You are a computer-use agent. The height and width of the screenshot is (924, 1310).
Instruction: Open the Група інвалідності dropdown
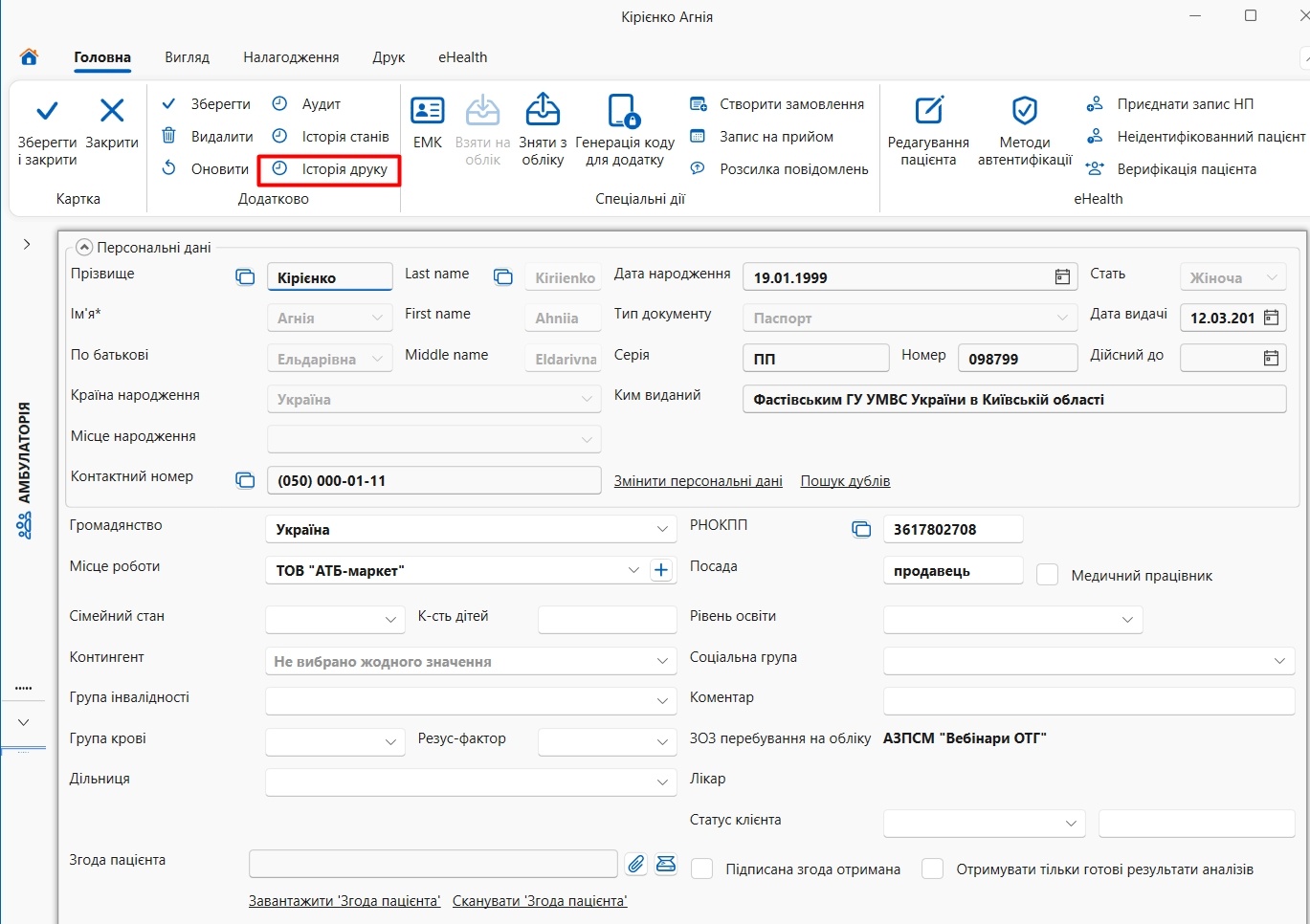pos(662,701)
